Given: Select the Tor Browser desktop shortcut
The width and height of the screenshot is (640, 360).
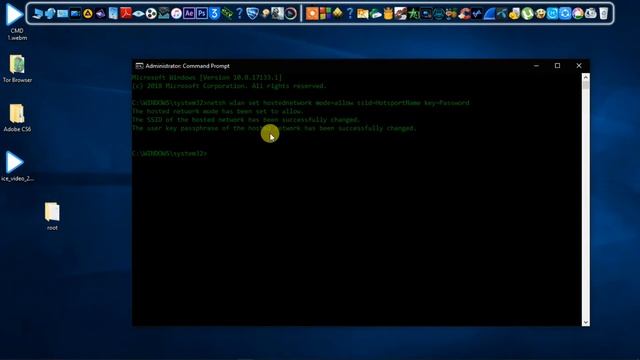Looking at the screenshot, I should click(x=17, y=69).
